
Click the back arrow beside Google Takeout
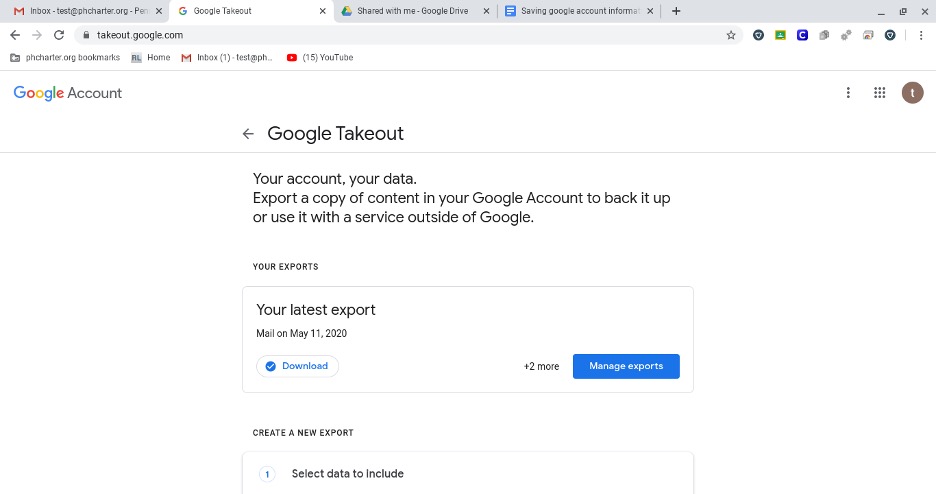tap(248, 134)
